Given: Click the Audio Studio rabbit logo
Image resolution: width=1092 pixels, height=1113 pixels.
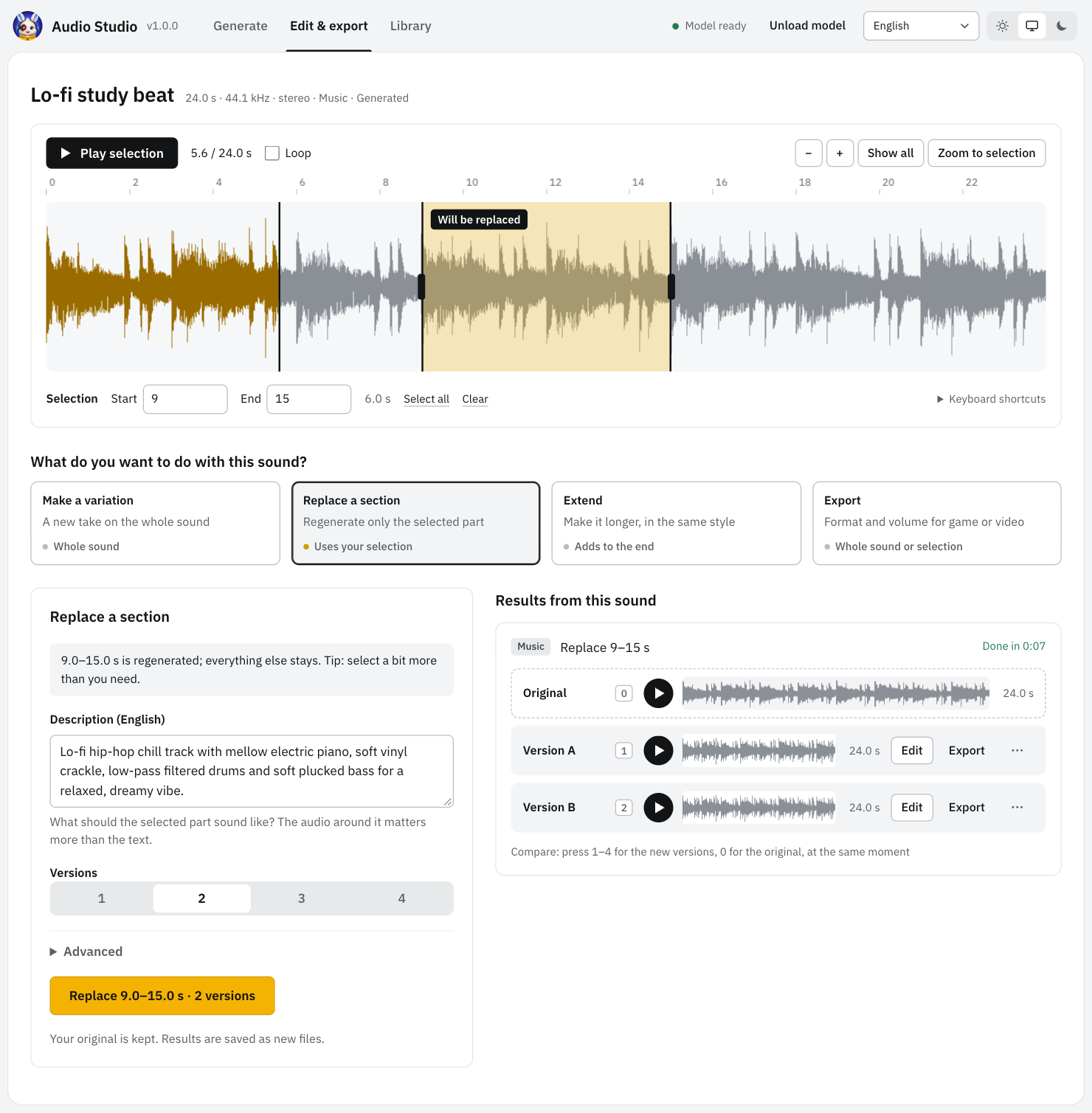Looking at the screenshot, I should point(27,26).
